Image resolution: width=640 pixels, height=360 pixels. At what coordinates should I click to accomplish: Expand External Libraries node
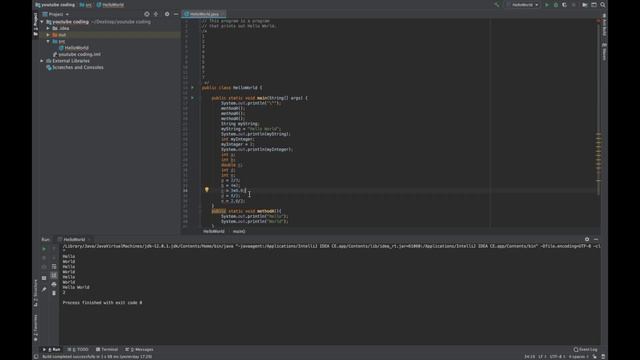coord(42,61)
